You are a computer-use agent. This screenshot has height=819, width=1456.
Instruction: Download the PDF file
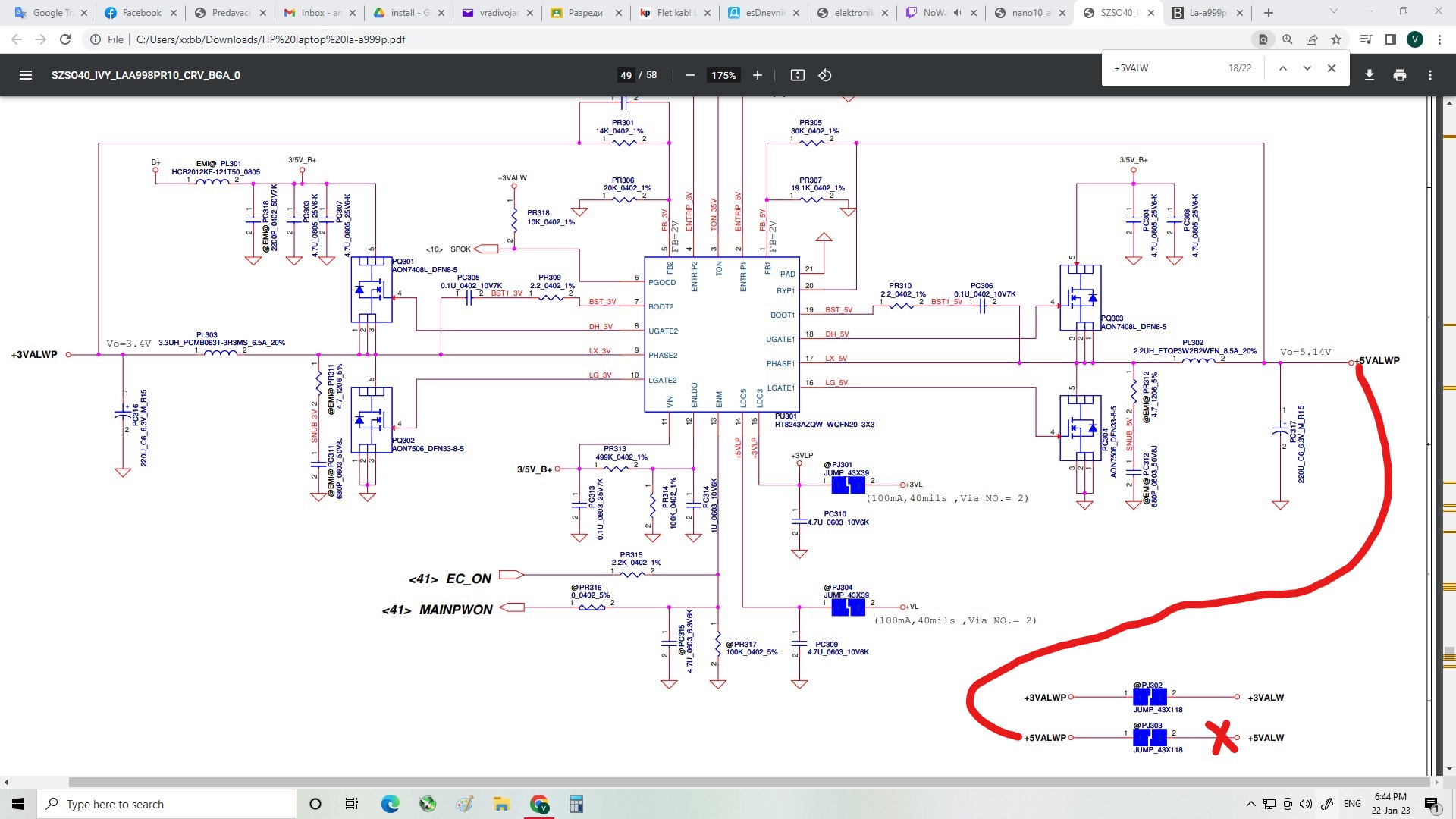1369,75
